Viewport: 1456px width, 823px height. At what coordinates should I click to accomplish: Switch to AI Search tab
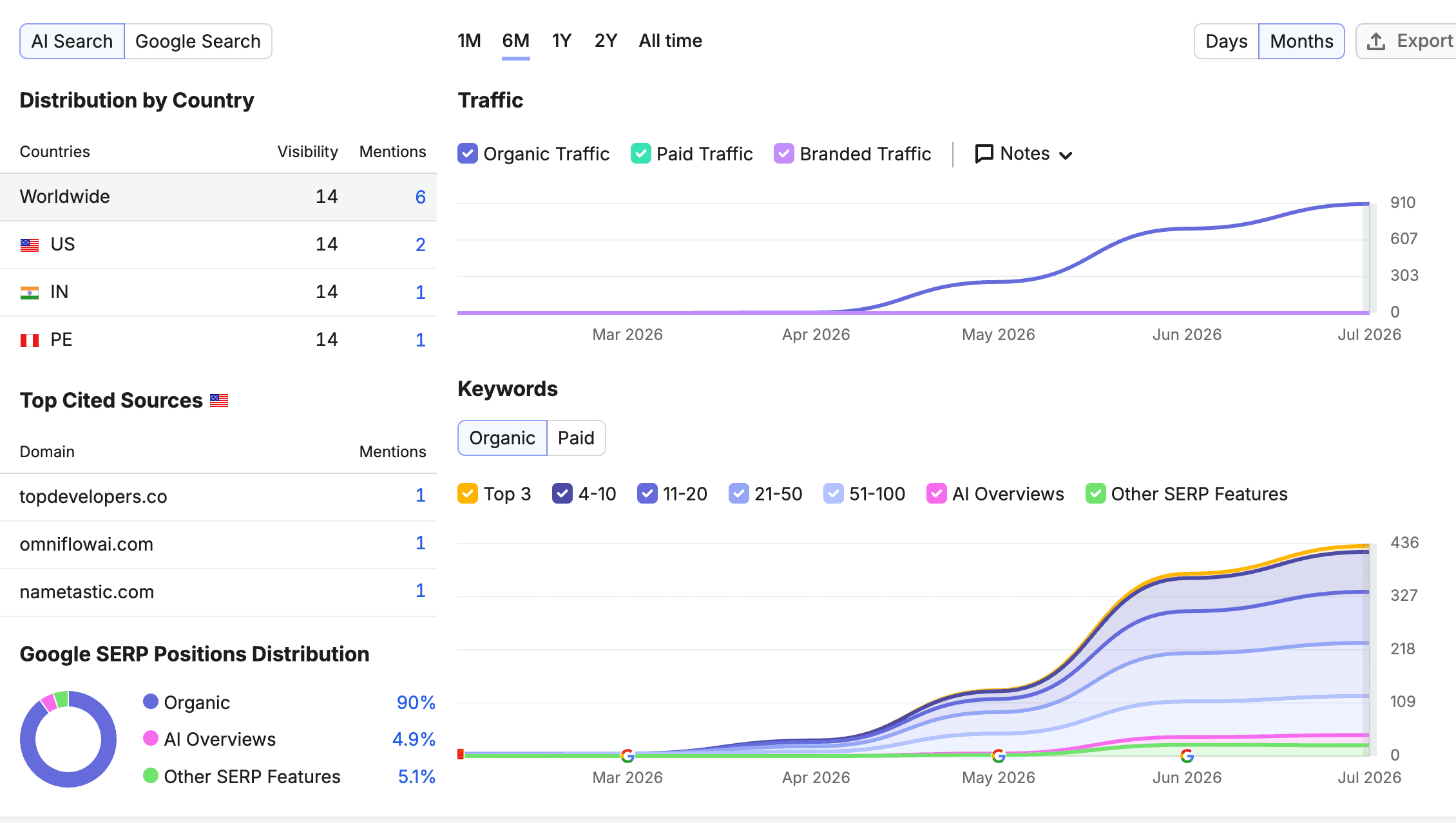tap(72, 41)
